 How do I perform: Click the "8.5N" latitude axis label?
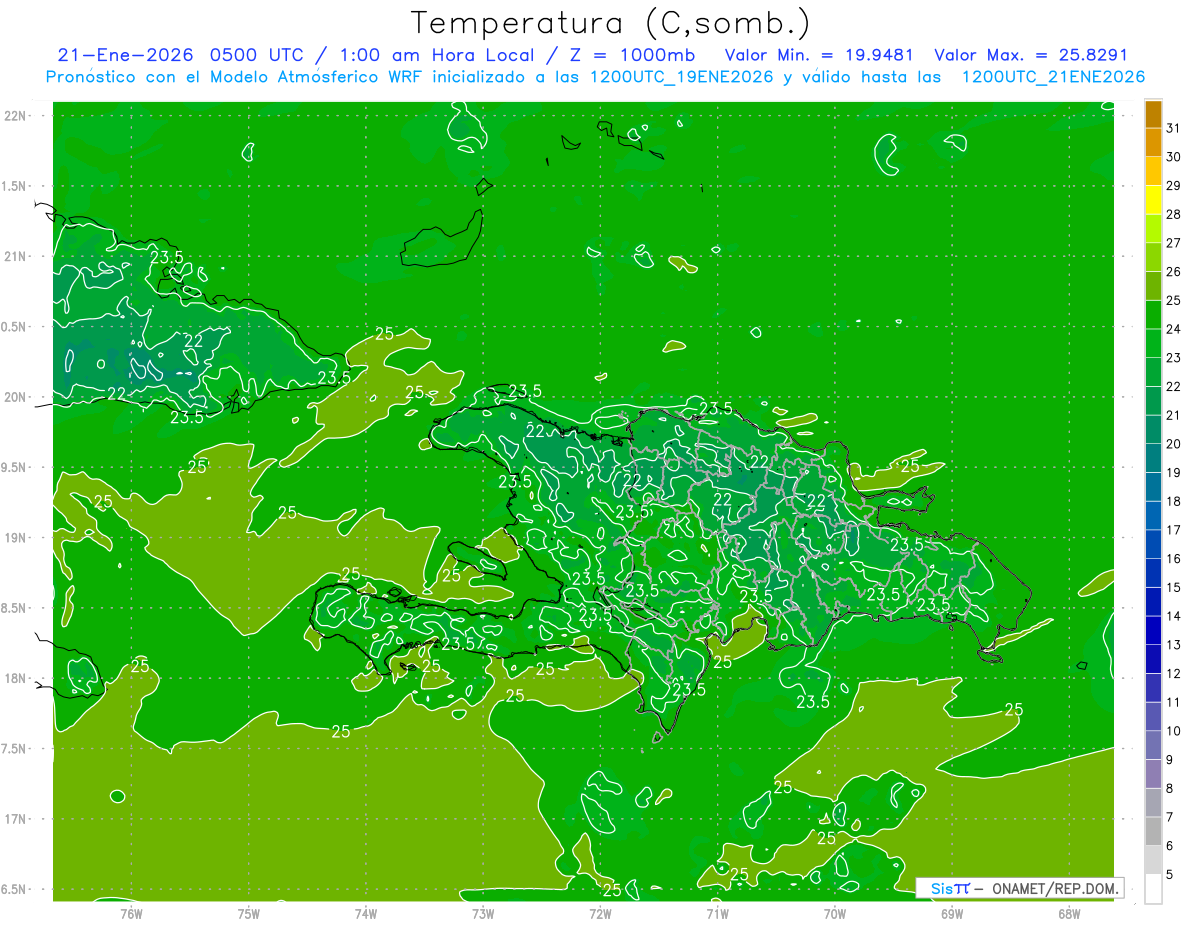click(16, 608)
